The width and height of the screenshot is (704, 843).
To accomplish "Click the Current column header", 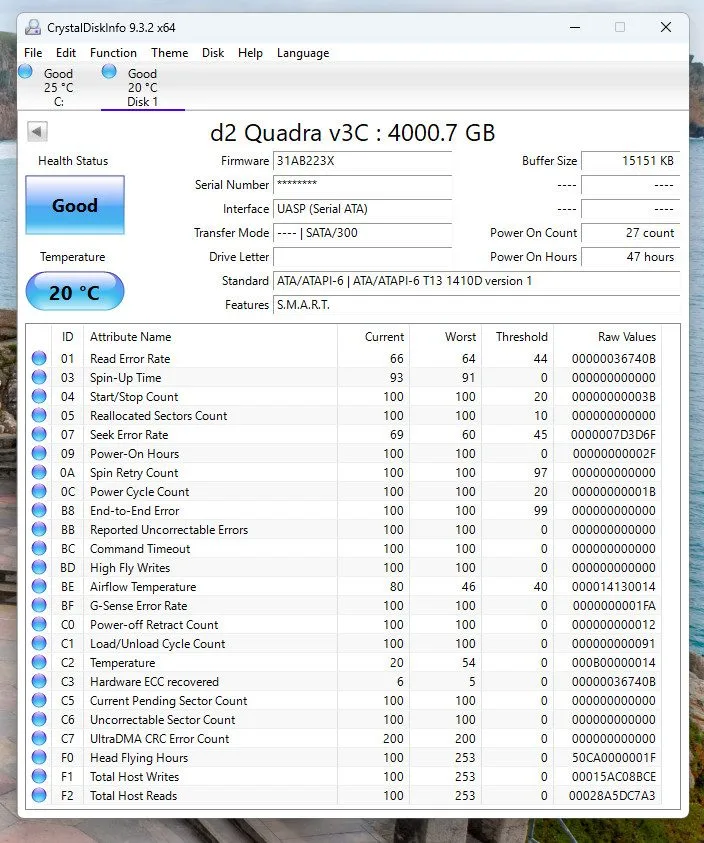I will pyautogui.click(x=374, y=337).
